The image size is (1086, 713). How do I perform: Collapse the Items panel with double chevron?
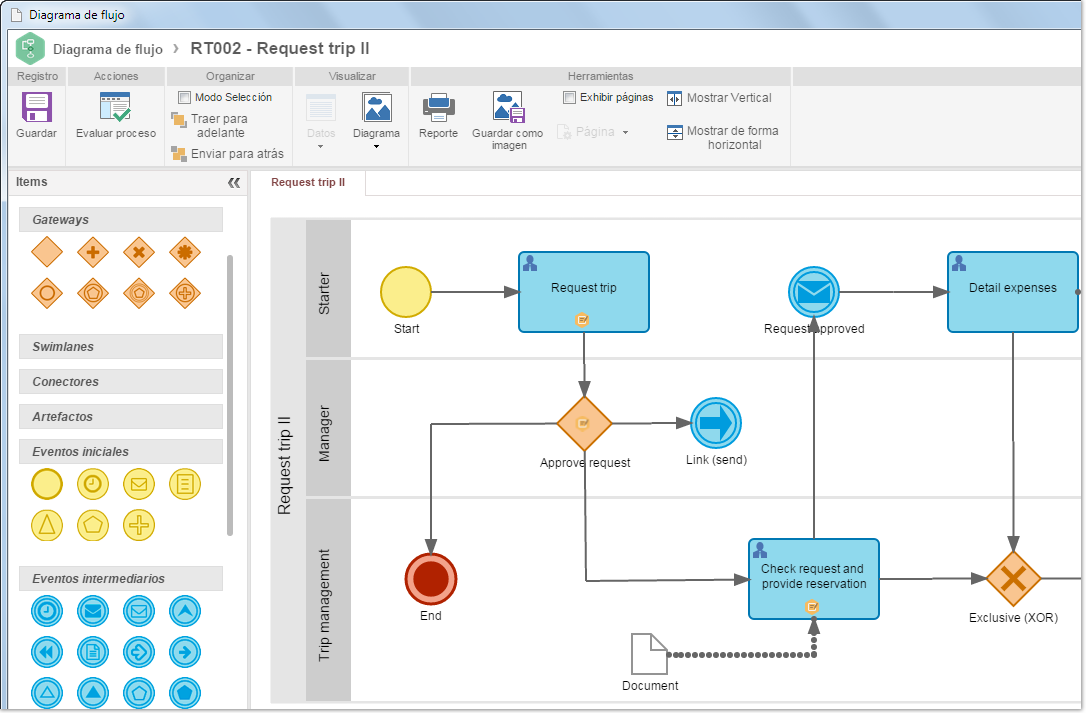point(234,183)
